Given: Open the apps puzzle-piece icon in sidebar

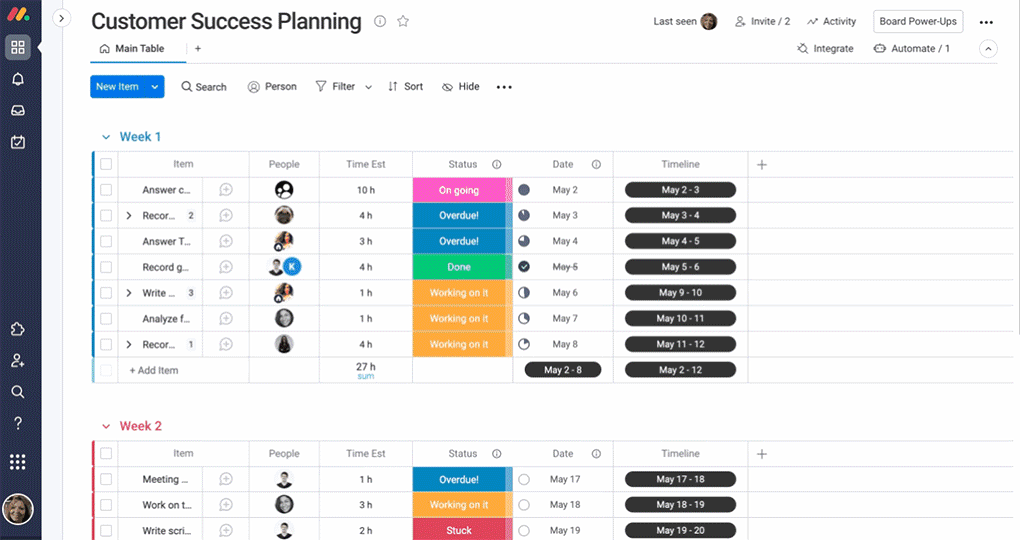Looking at the screenshot, I should (18, 329).
